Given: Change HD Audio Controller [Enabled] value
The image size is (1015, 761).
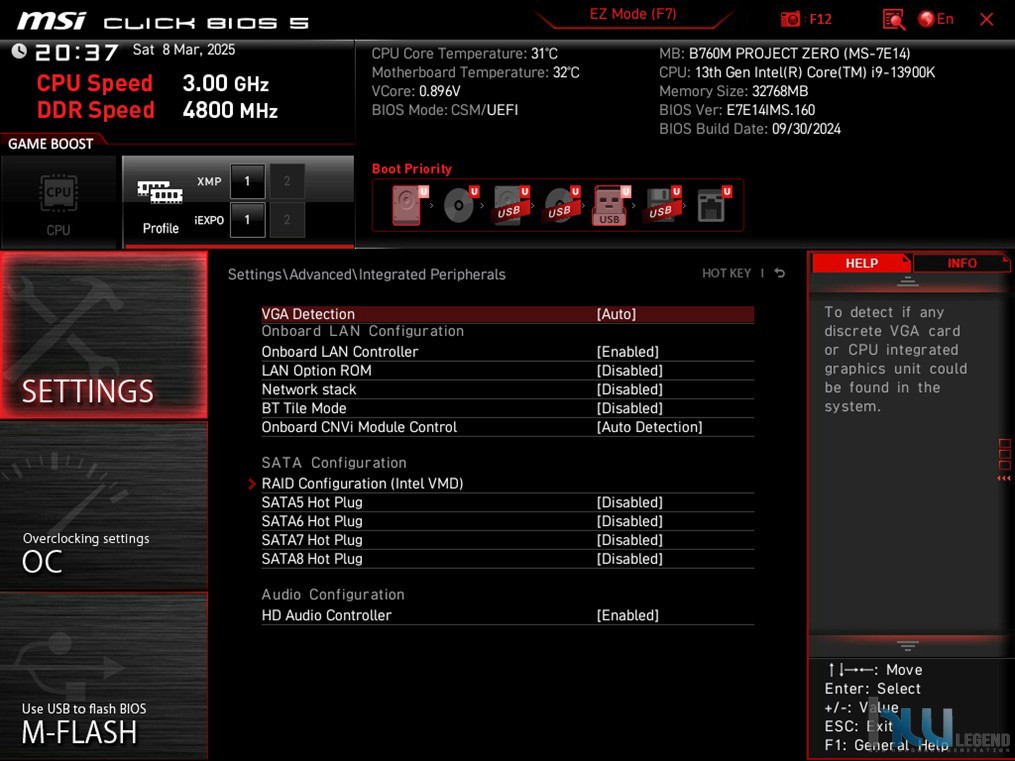Looking at the screenshot, I should 627,615.
